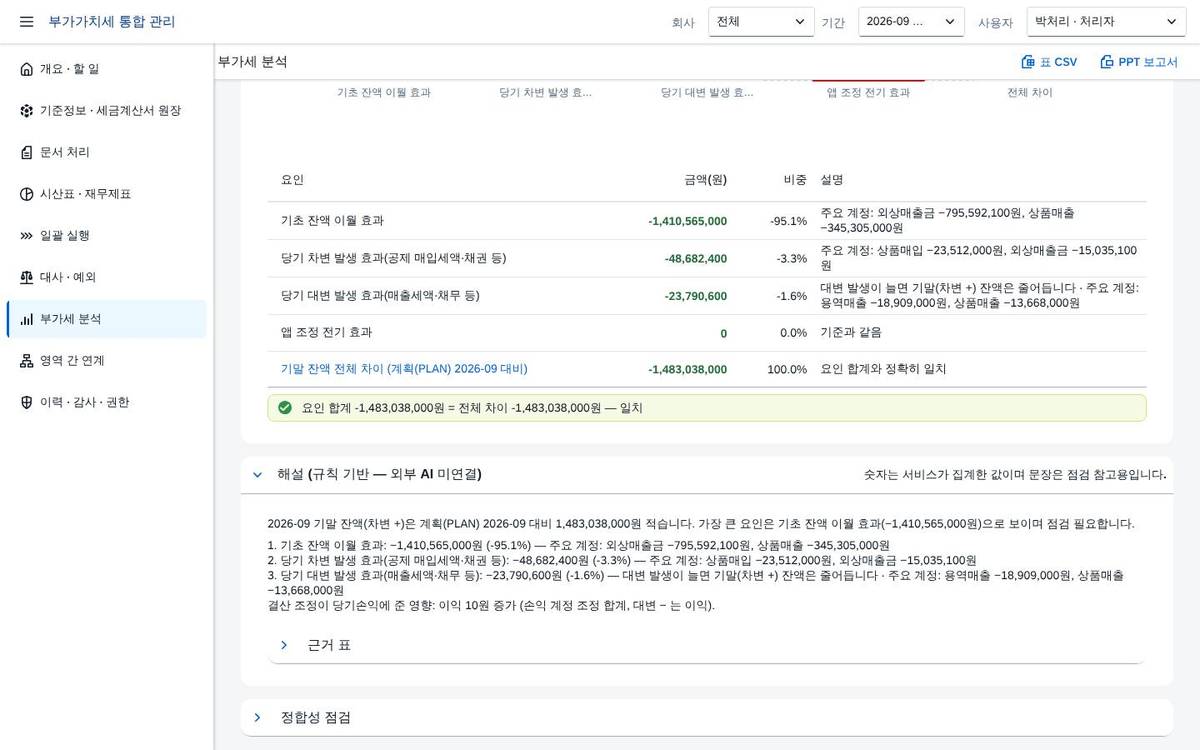Image resolution: width=1200 pixels, height=750 pixels.
Task: Click the 개요 · 할 일 home icon
Action: tap(27, 69)
